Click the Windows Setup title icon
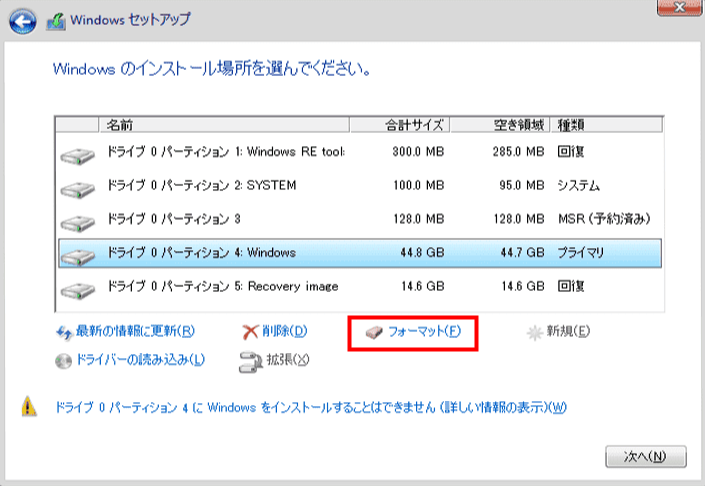This screenshot has width=705, height=486. coord(56,22)
